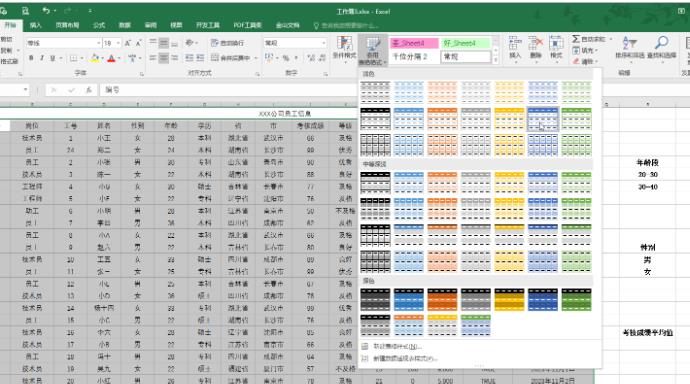
Task: Expand Merge and Center (合并后居中) dropdown arrow
Action: coord(256,58)
